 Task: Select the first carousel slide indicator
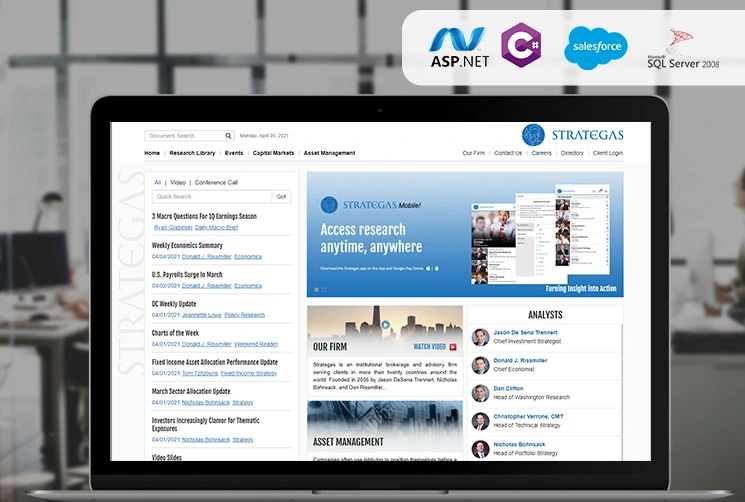(315, 289)
